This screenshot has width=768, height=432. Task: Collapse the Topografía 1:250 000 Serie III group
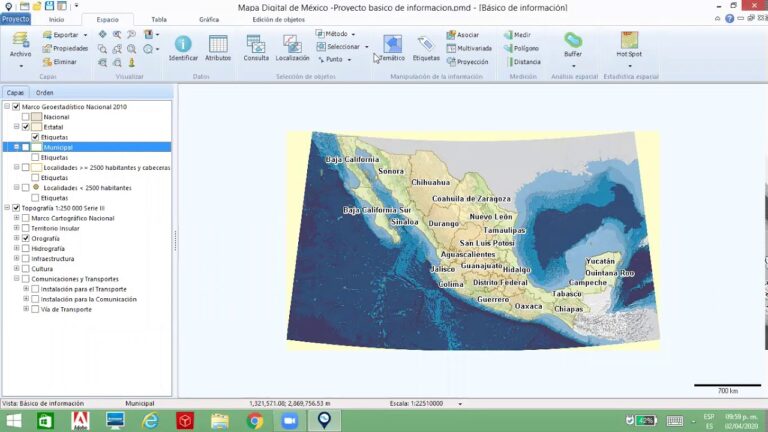pos(7,208)
